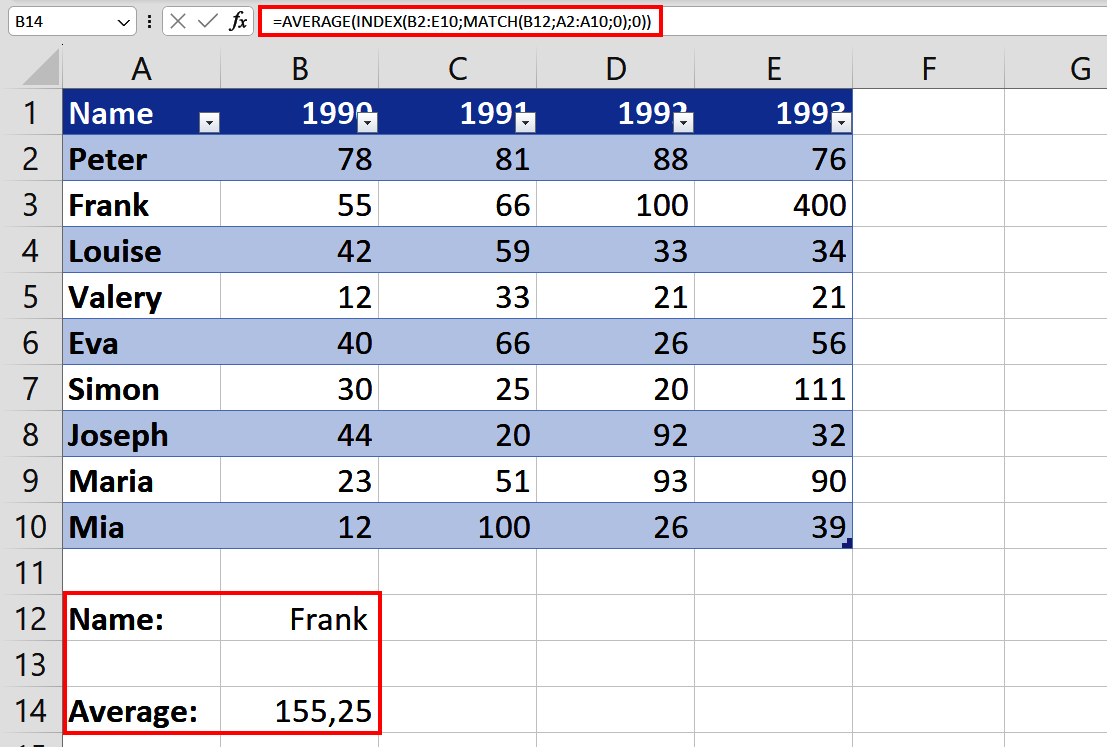Click the table resize handle at cell E10
Viewport: 1107px width, 747px height.
click(x=848, y=543)
